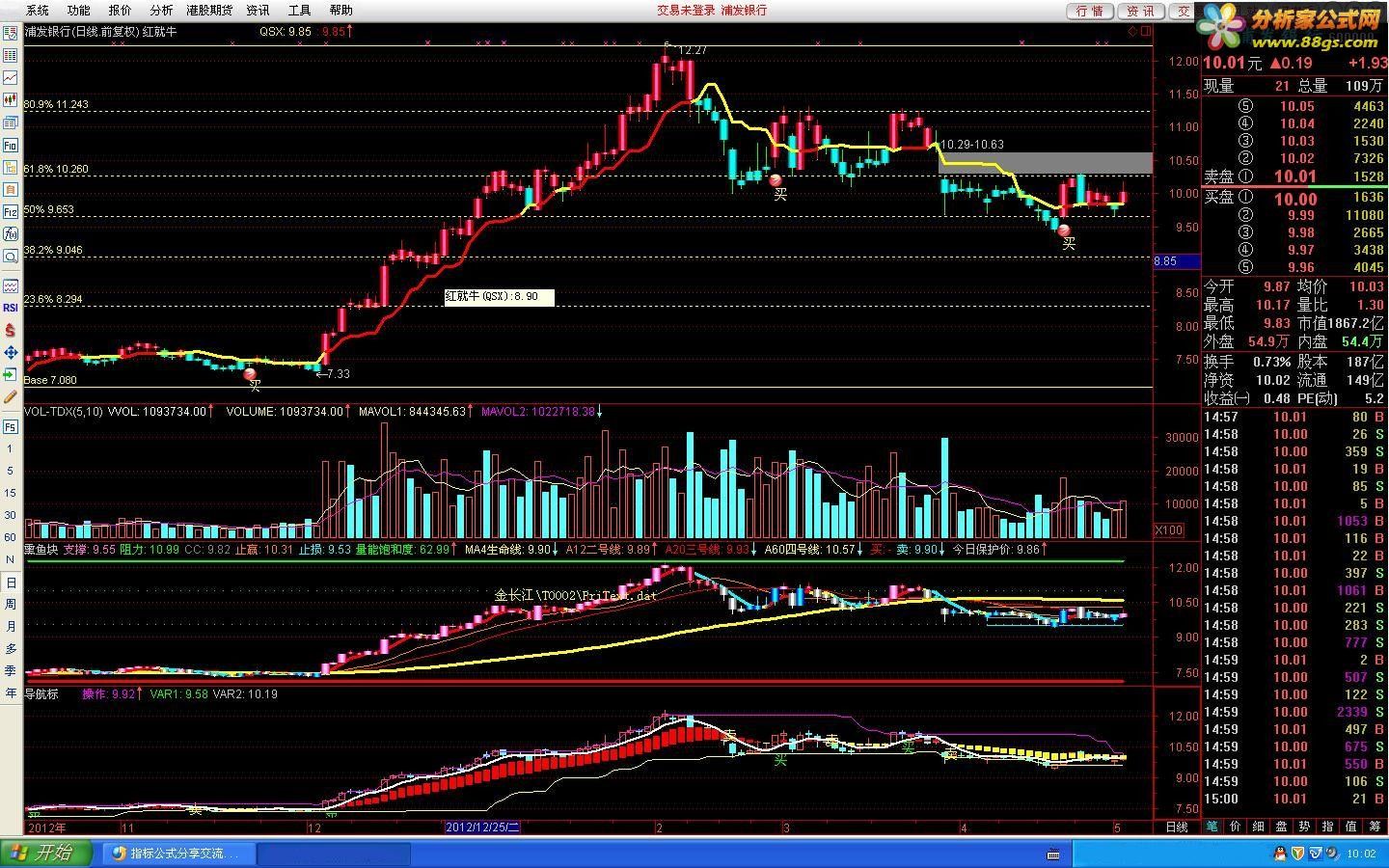The width and height of the screenshot is (1389, 868).
Task: Click the magnifier zoom sidebar icon
Action: tap(11, 257)
